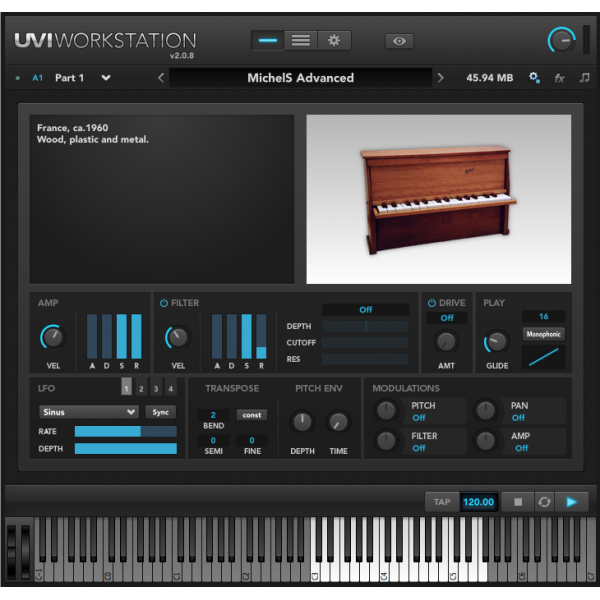600x600 pixels.
Task: Click the A1 part label
Action: pyautogui.click(x=38, y=78)
